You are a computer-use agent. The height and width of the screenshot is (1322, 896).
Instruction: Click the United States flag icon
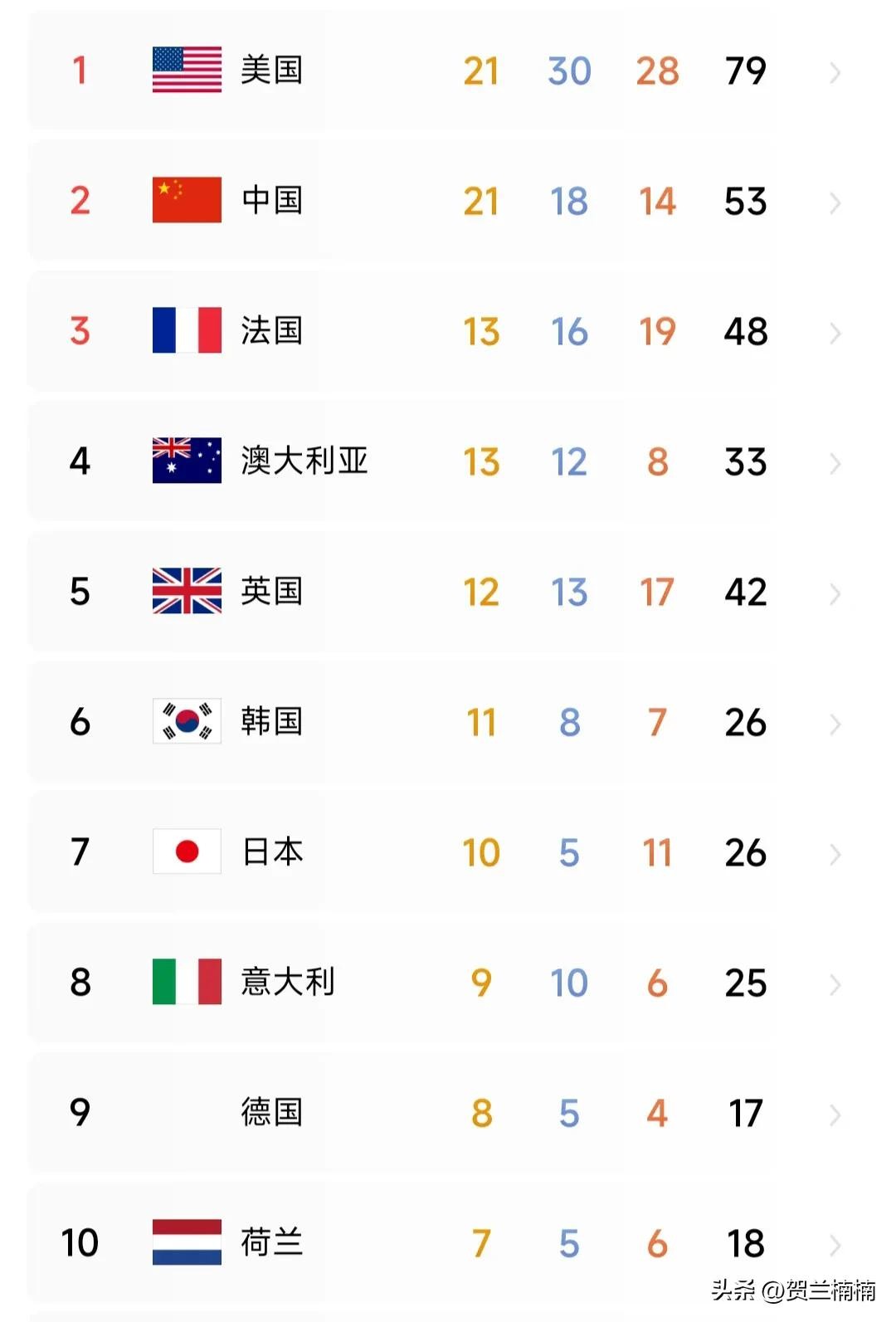pos(187,70)
